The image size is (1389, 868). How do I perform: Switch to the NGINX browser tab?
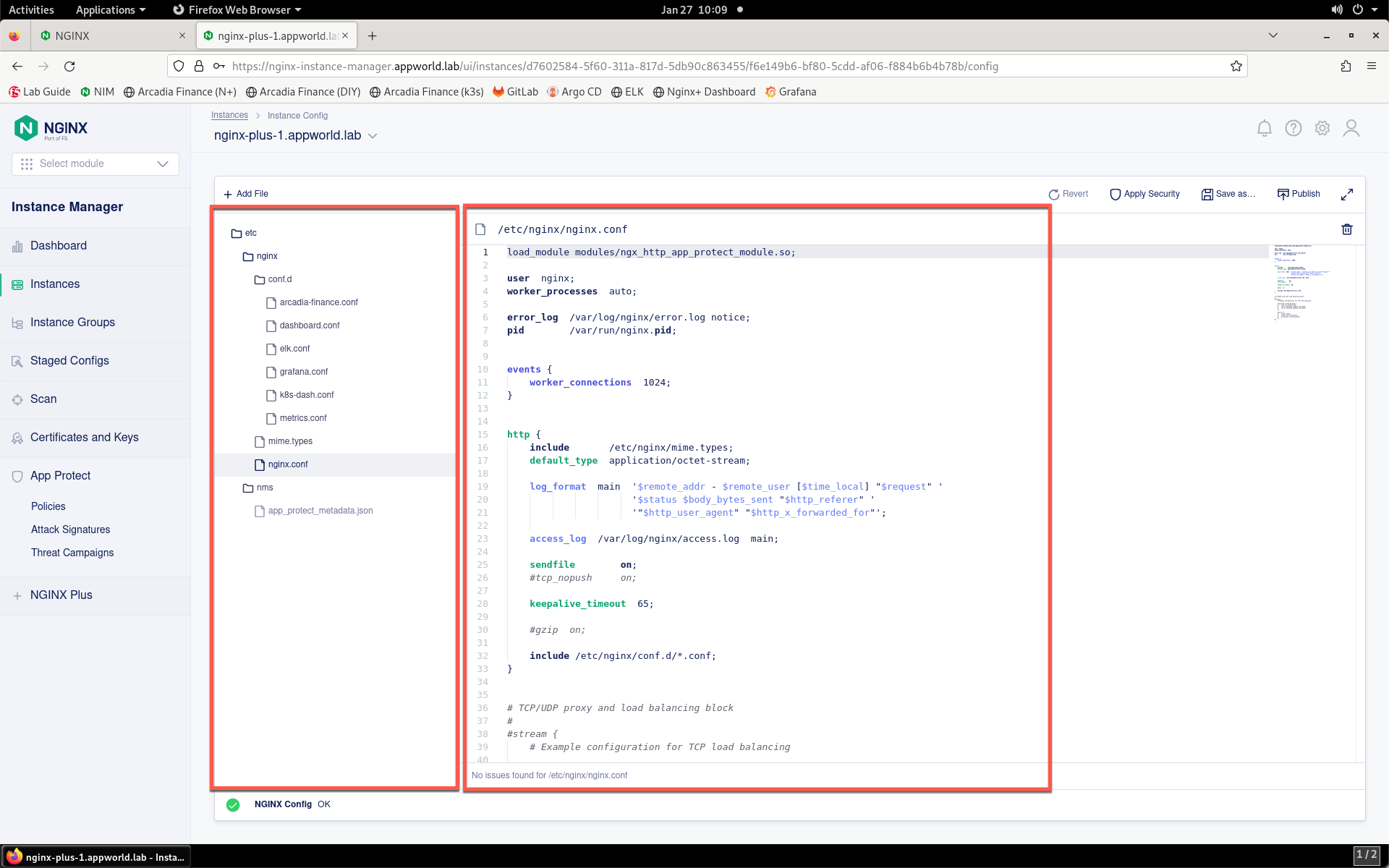click(x=114, y=35)
